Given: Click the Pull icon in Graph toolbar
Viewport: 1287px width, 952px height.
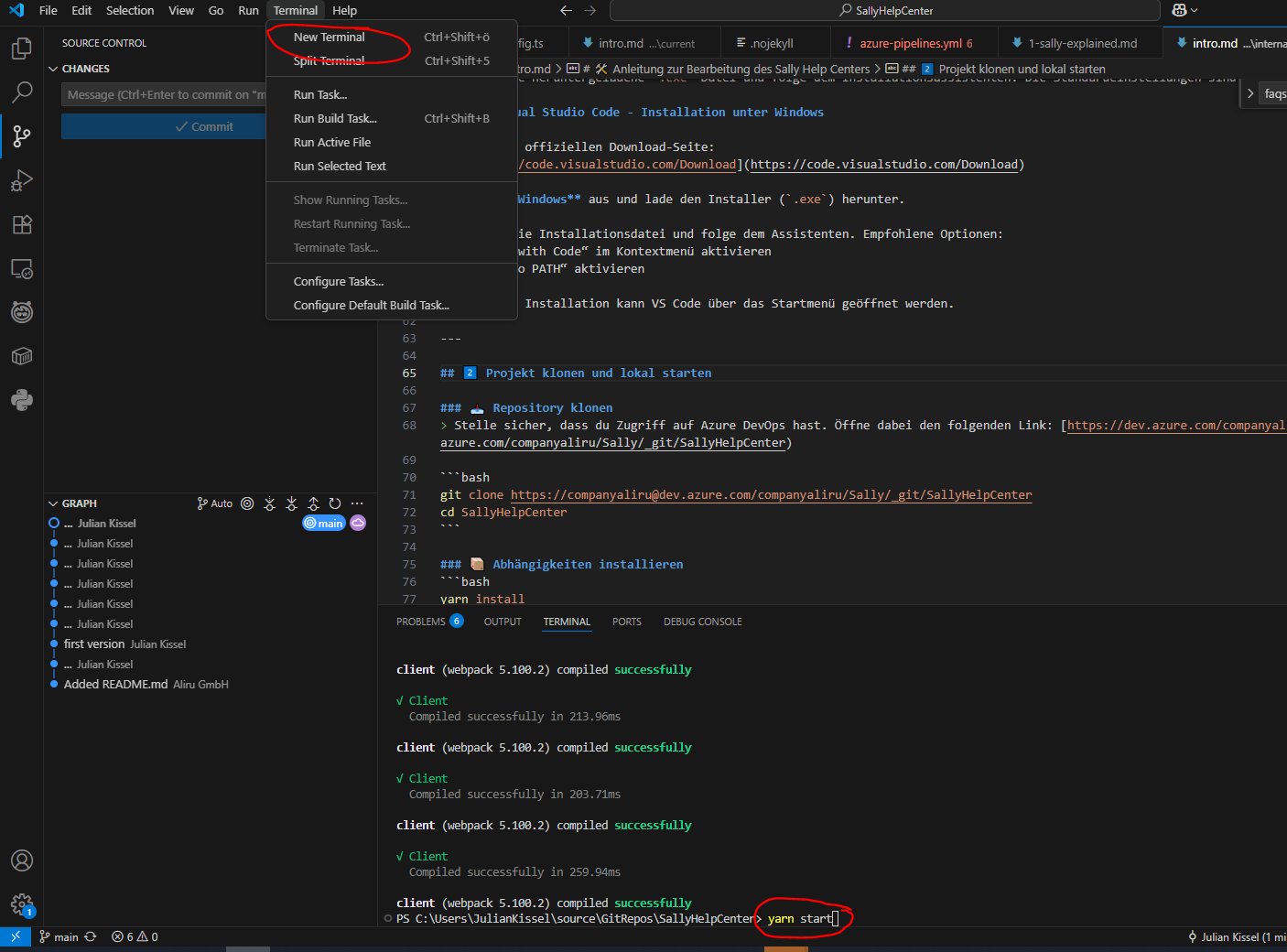Looking at the screenshot, I should (291, 503).
